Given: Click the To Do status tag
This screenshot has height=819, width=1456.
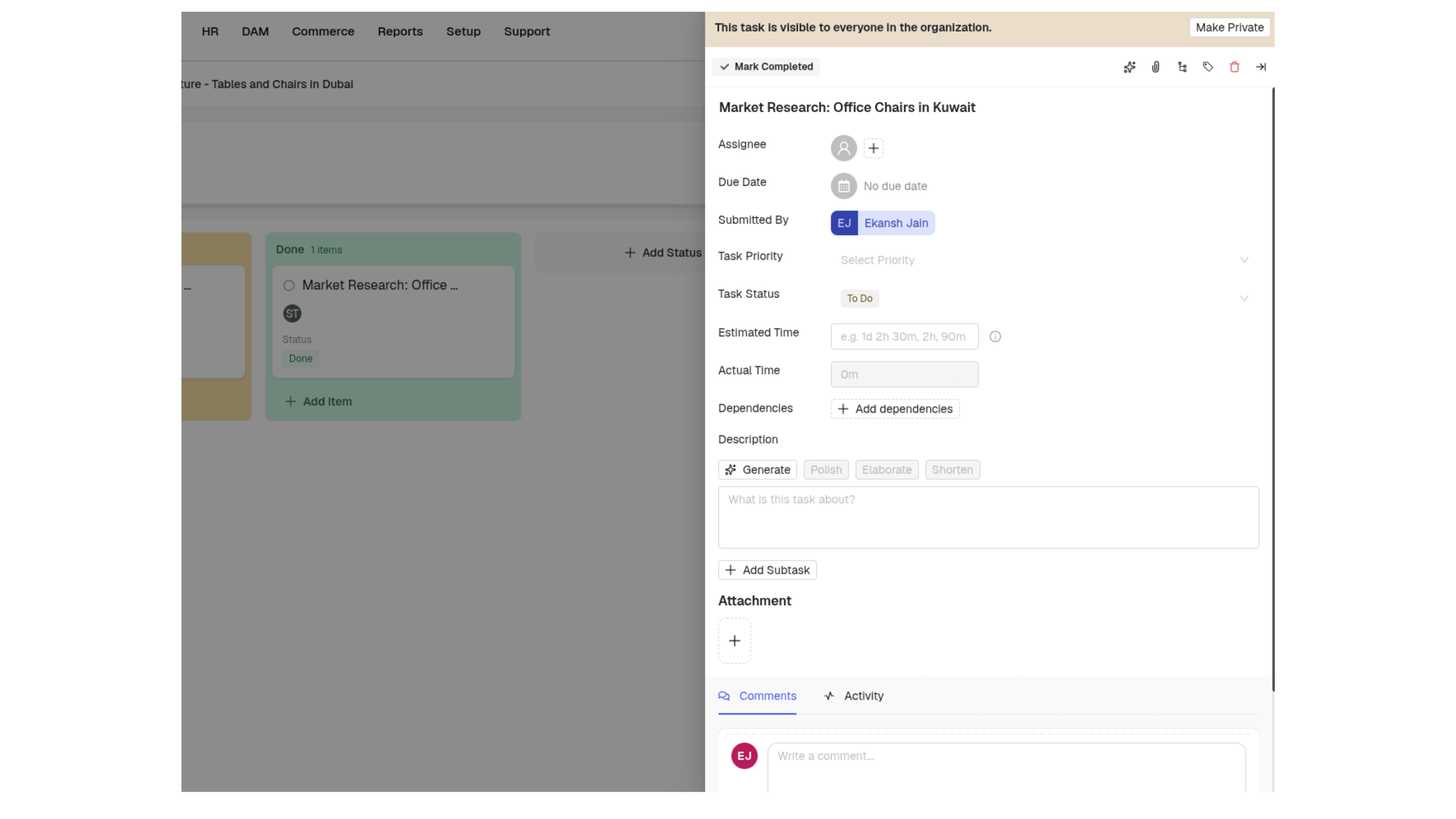Looking at the screenshot, I should [859, 298].
